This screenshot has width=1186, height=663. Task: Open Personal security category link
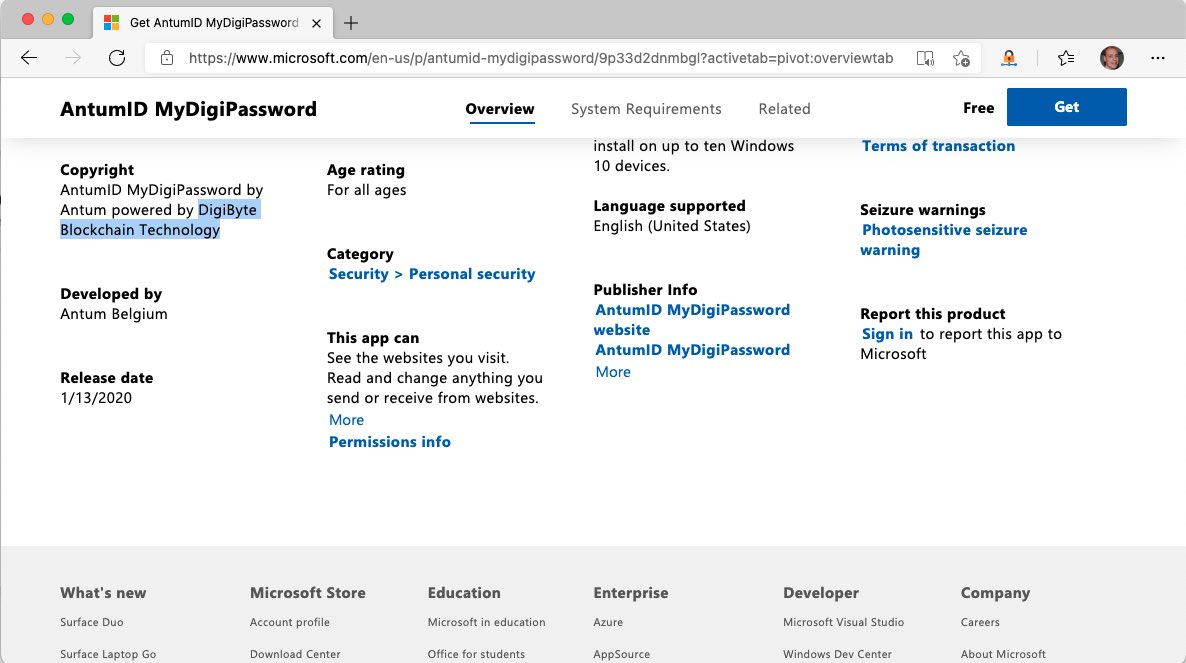click(x=472, y=274)
